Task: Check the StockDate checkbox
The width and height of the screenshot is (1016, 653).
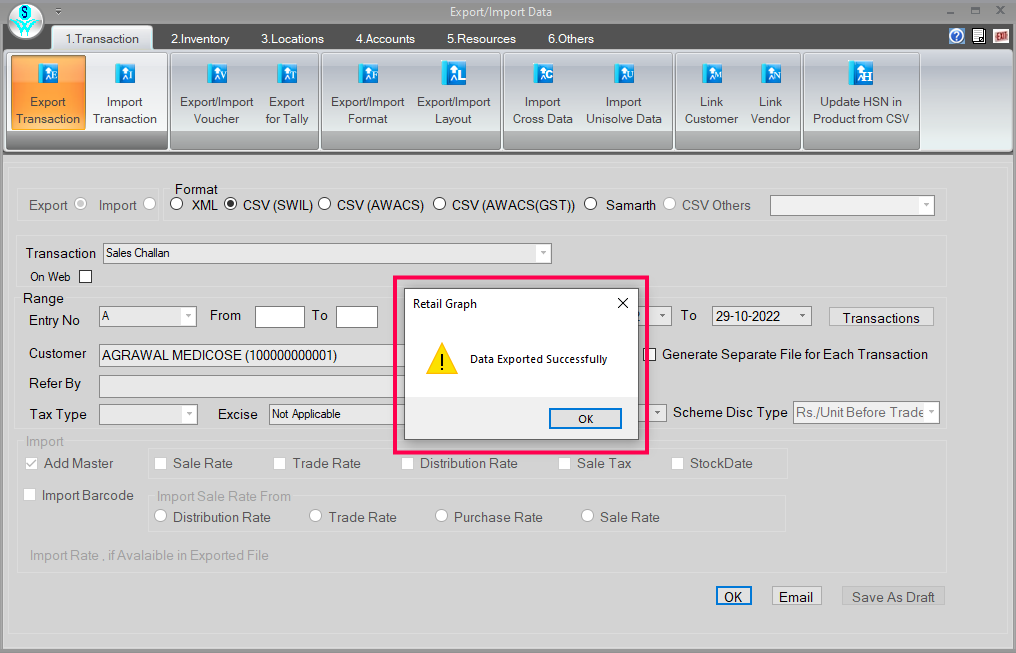Action: (x=677, y=463)
